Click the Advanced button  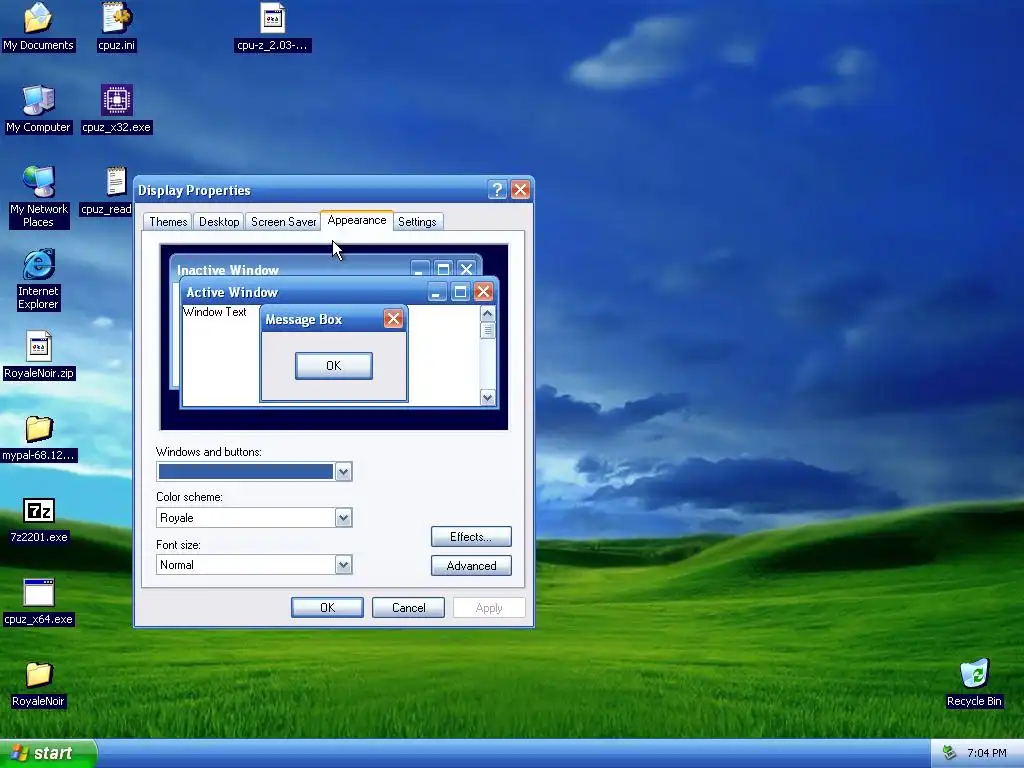[471, 566]
